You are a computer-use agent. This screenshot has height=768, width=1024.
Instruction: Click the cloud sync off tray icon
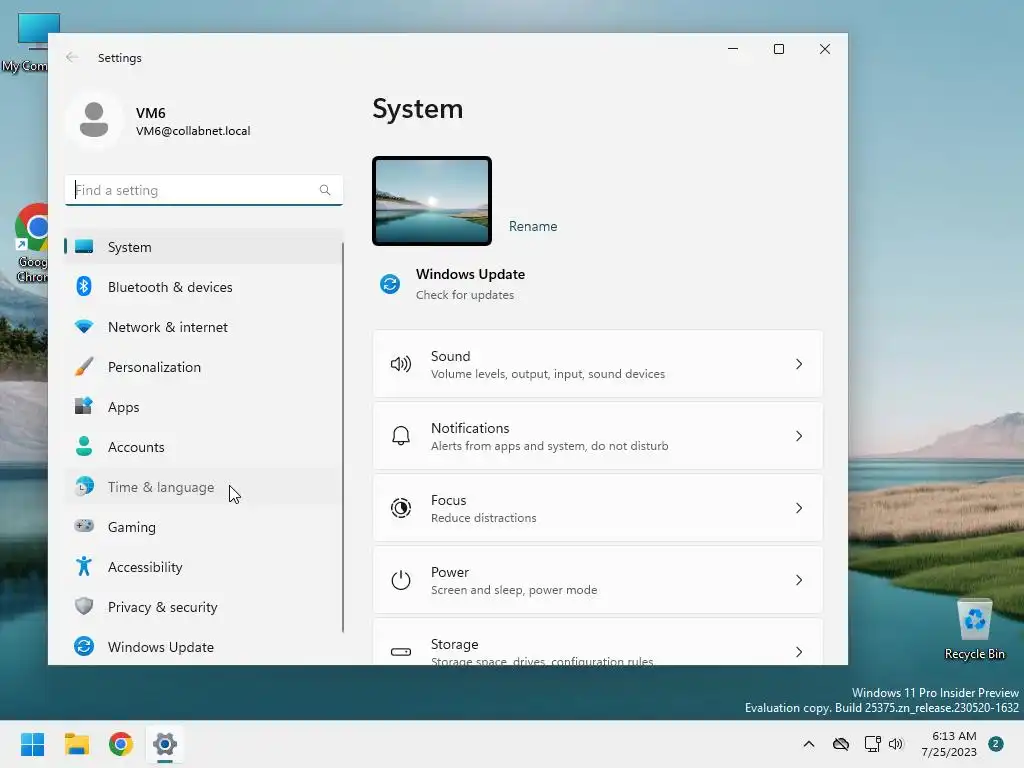pyautogui.click(x=840, y=744)
